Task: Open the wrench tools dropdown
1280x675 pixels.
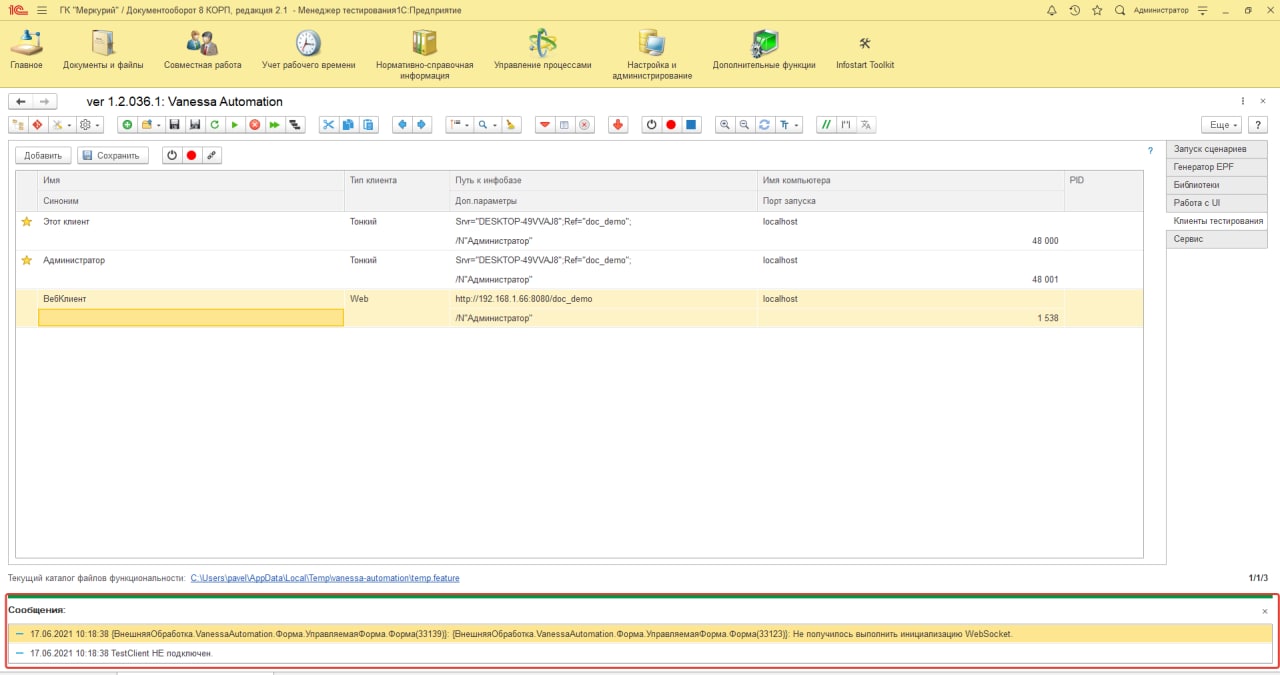Action: [62, 125]
